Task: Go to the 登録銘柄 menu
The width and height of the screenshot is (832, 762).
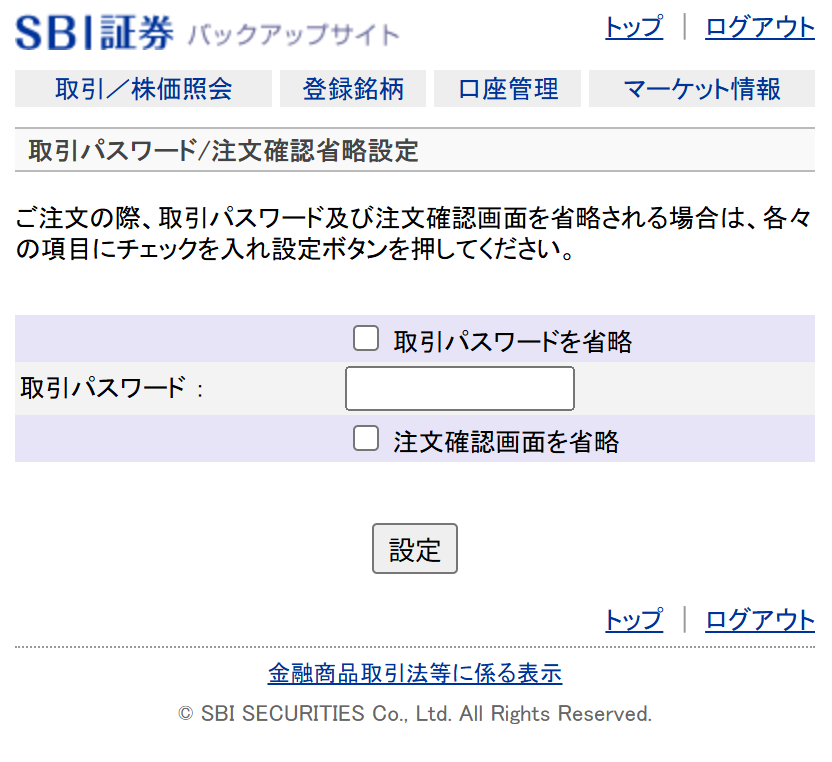Action: 353,89
